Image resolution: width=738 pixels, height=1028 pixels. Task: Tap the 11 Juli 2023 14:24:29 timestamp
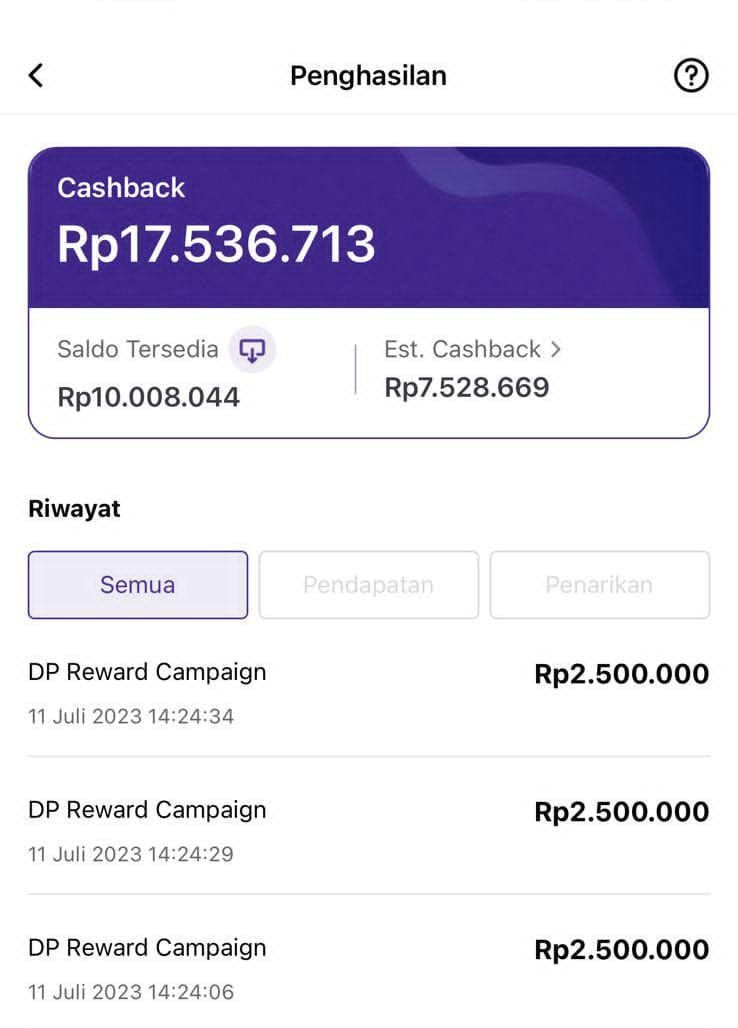tap(131, 854)
